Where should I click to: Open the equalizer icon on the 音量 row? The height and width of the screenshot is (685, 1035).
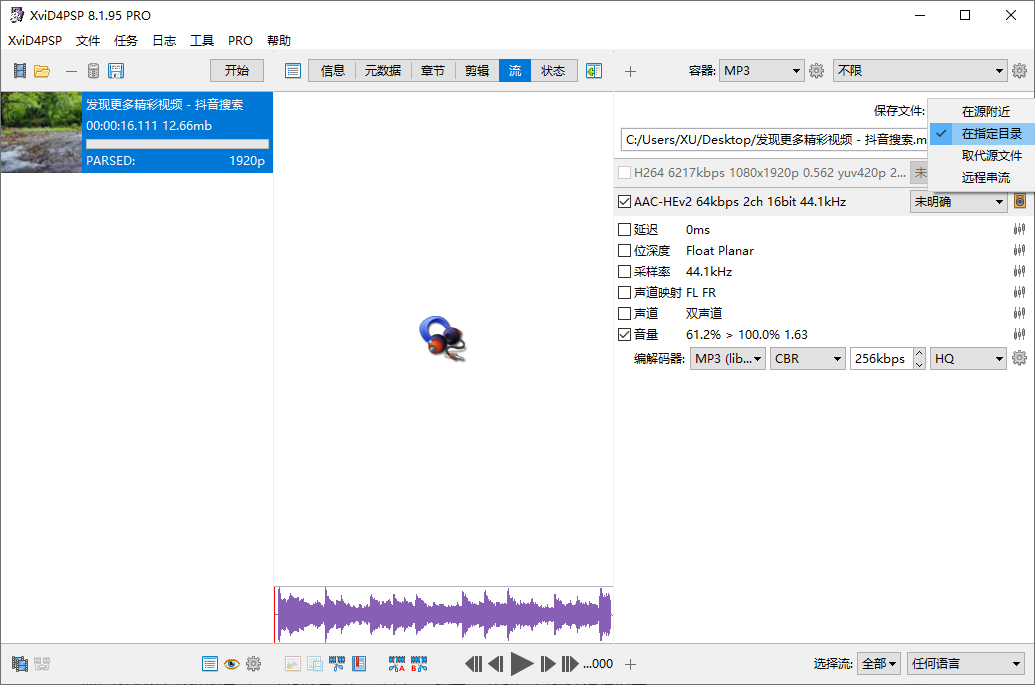point(1019,334)
